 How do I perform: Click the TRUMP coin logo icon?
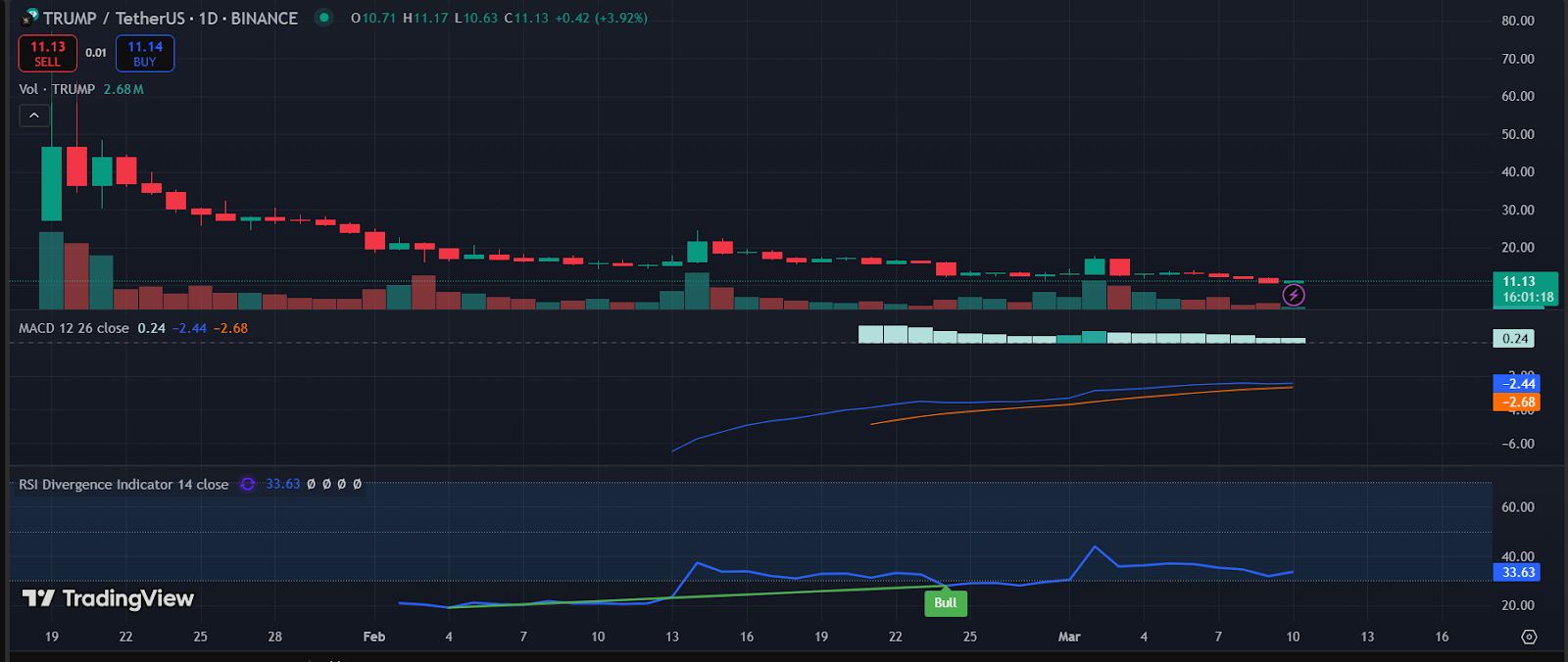tap(29, 18)
